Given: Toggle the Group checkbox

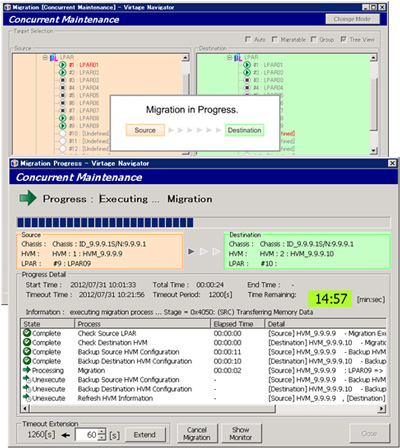Looking at the screenshot, I should 313,39.
